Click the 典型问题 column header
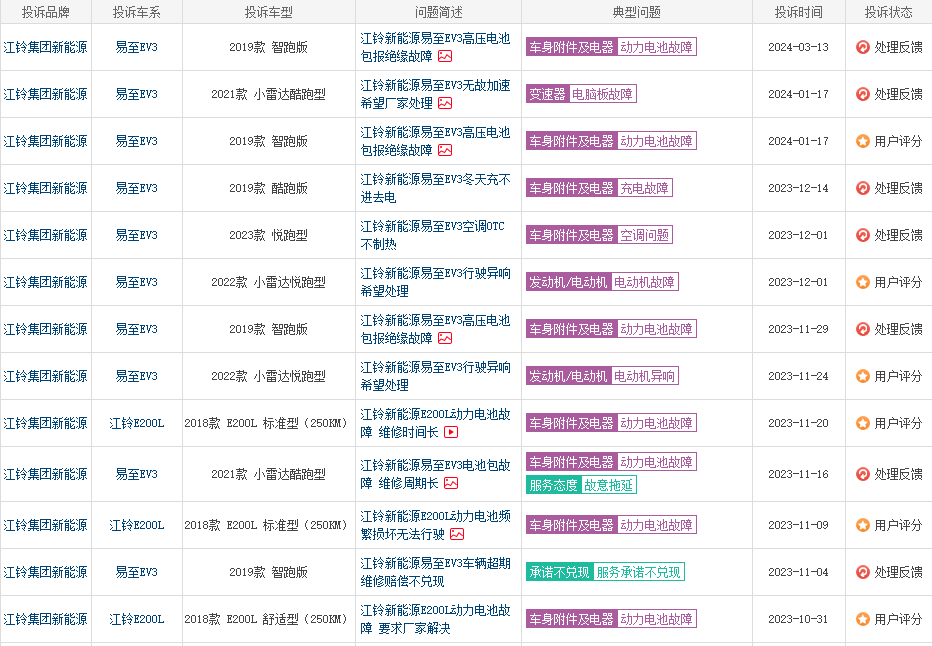Screen dimensions: 932x646 click(637, 12)
